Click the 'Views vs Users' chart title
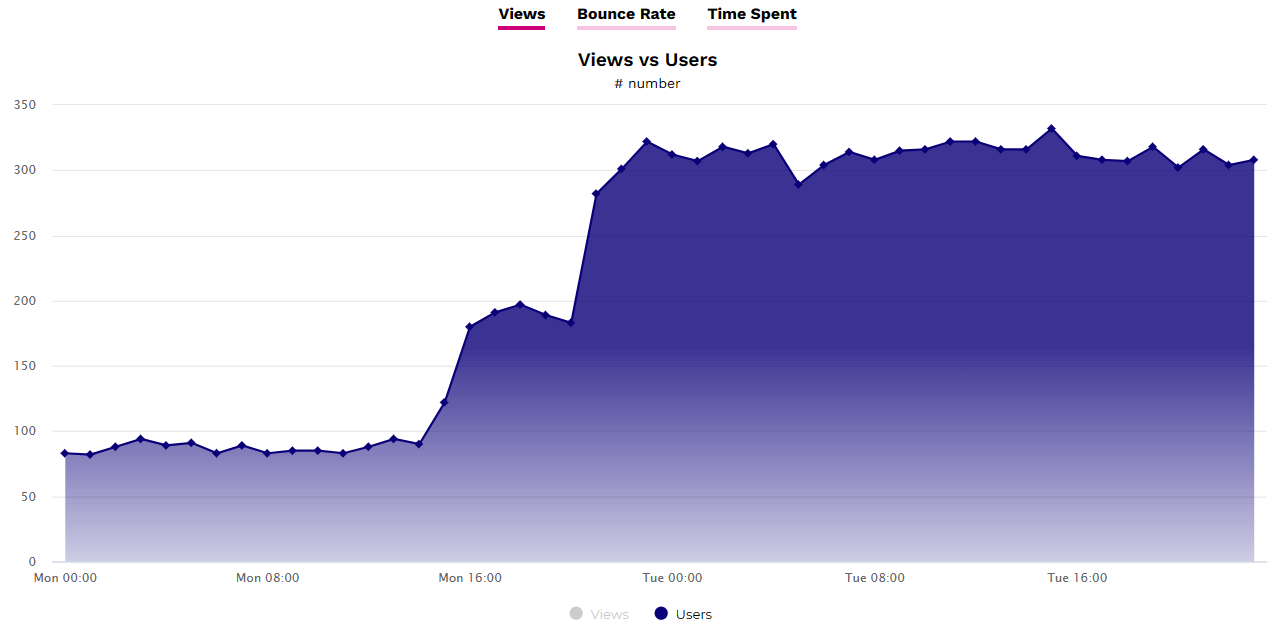The width and height of the screenshot is (1279, 634). coord(647,60)
